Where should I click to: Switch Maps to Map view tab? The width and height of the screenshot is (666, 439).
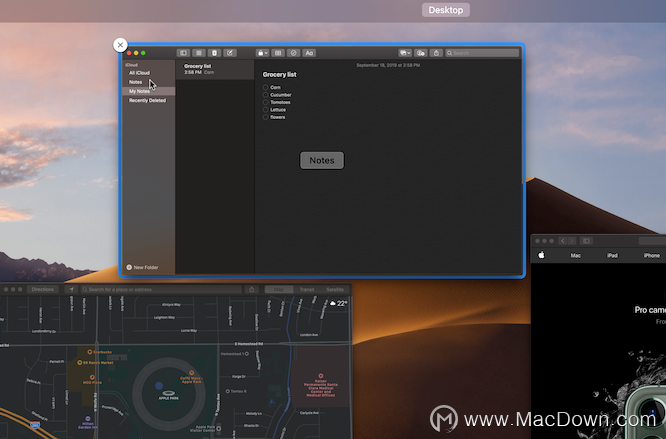click(279, 290)
